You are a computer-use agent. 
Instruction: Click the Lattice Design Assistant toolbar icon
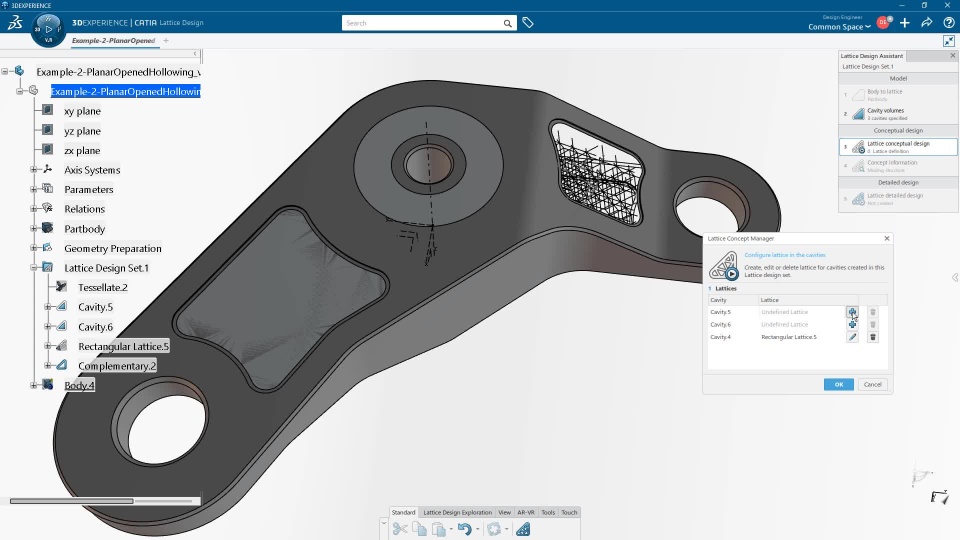coord(523,528)
